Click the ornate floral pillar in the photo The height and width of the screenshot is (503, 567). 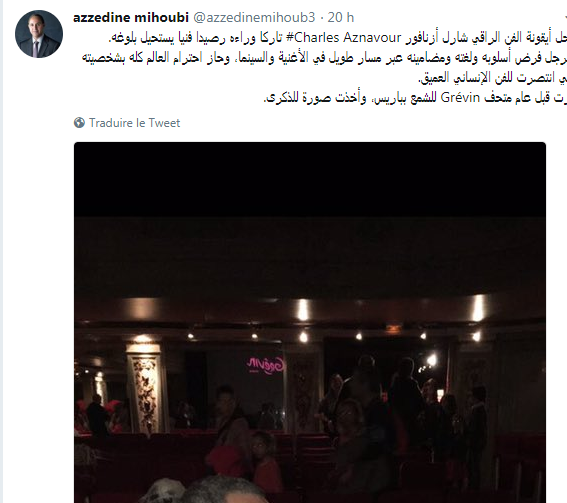click(x=145, y=389)
